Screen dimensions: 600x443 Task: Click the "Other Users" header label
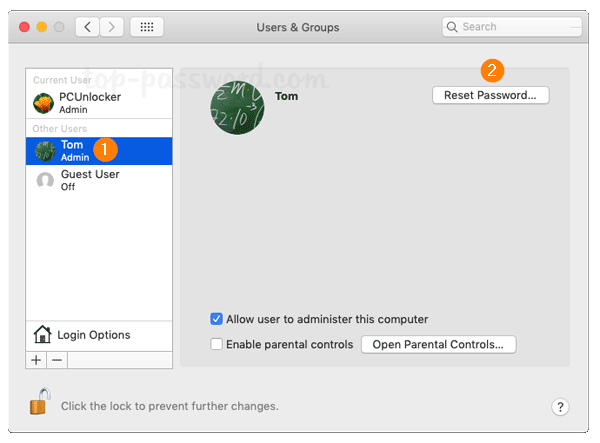click(59, 129)
